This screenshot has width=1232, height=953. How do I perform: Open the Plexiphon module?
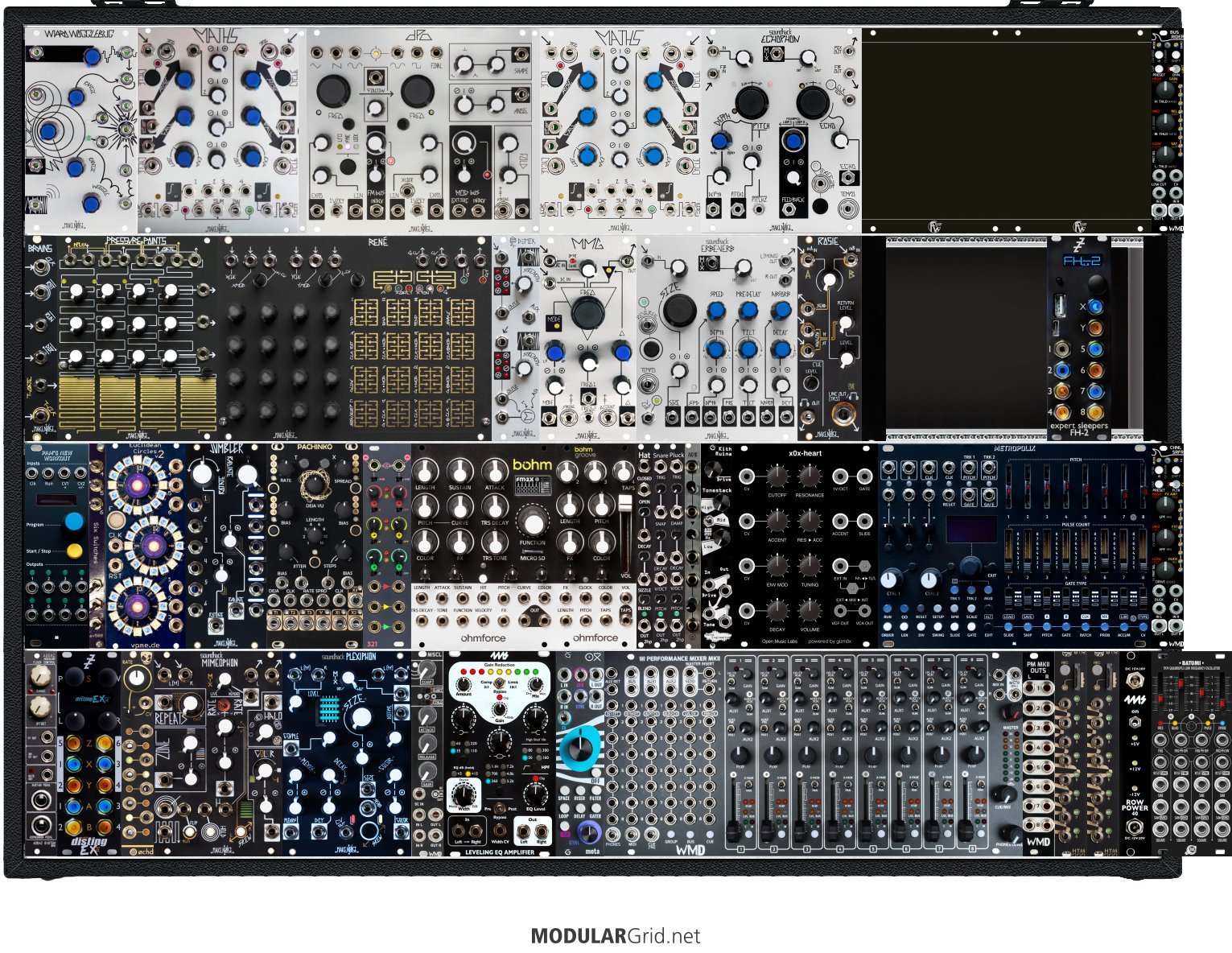[x=347, y=753]
